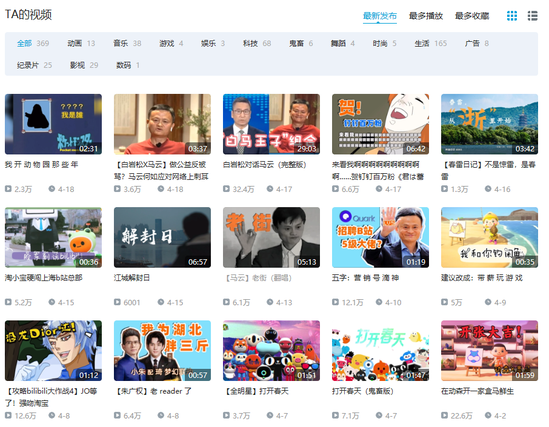Click play count icon under 我开动物园那些年
549x427 pixels.
click(x=8, y=189)
